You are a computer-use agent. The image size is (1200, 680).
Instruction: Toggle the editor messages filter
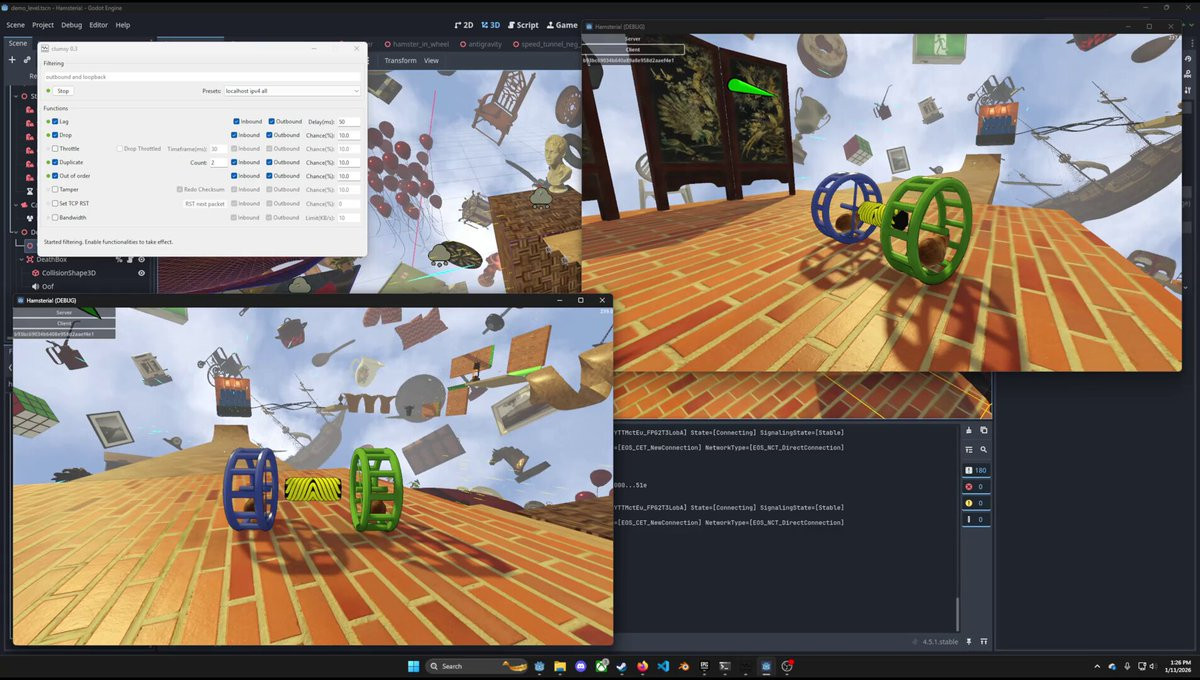[976, 519]
